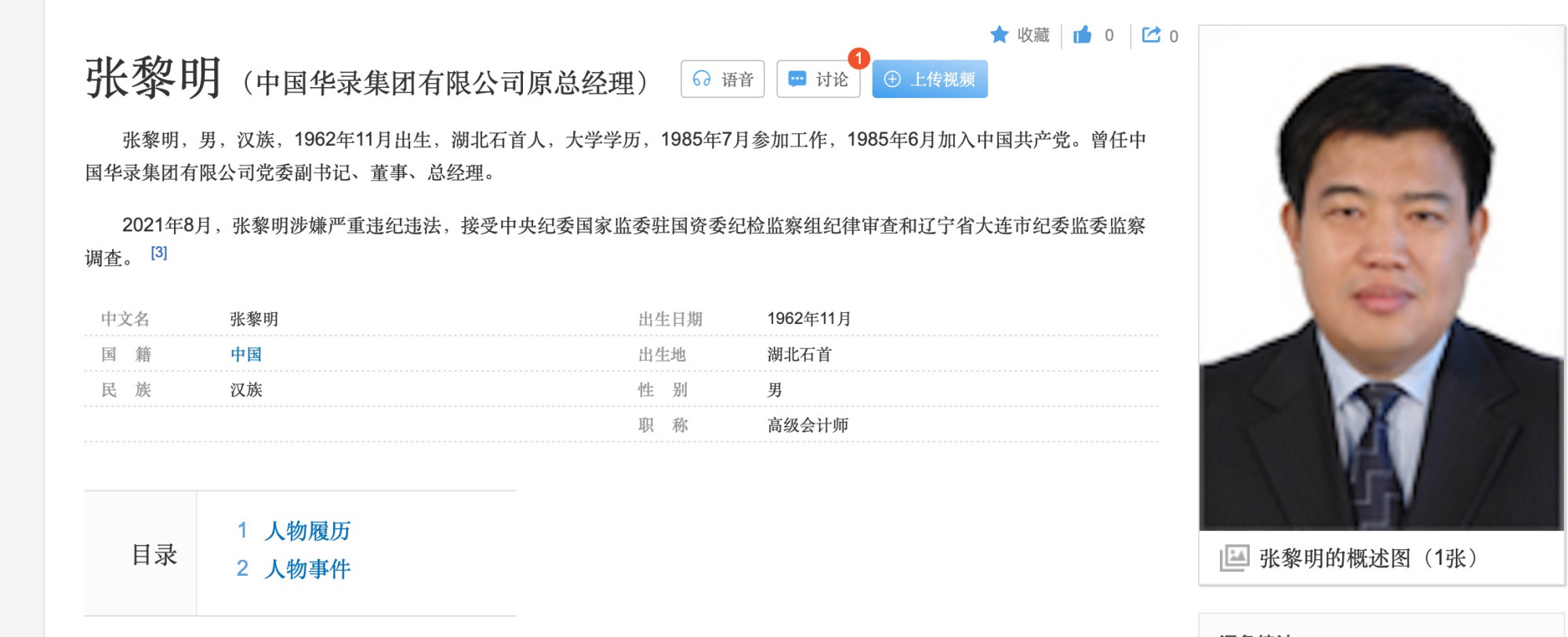
Task: Click the star favorite icon
Action: tap(999, 35)
